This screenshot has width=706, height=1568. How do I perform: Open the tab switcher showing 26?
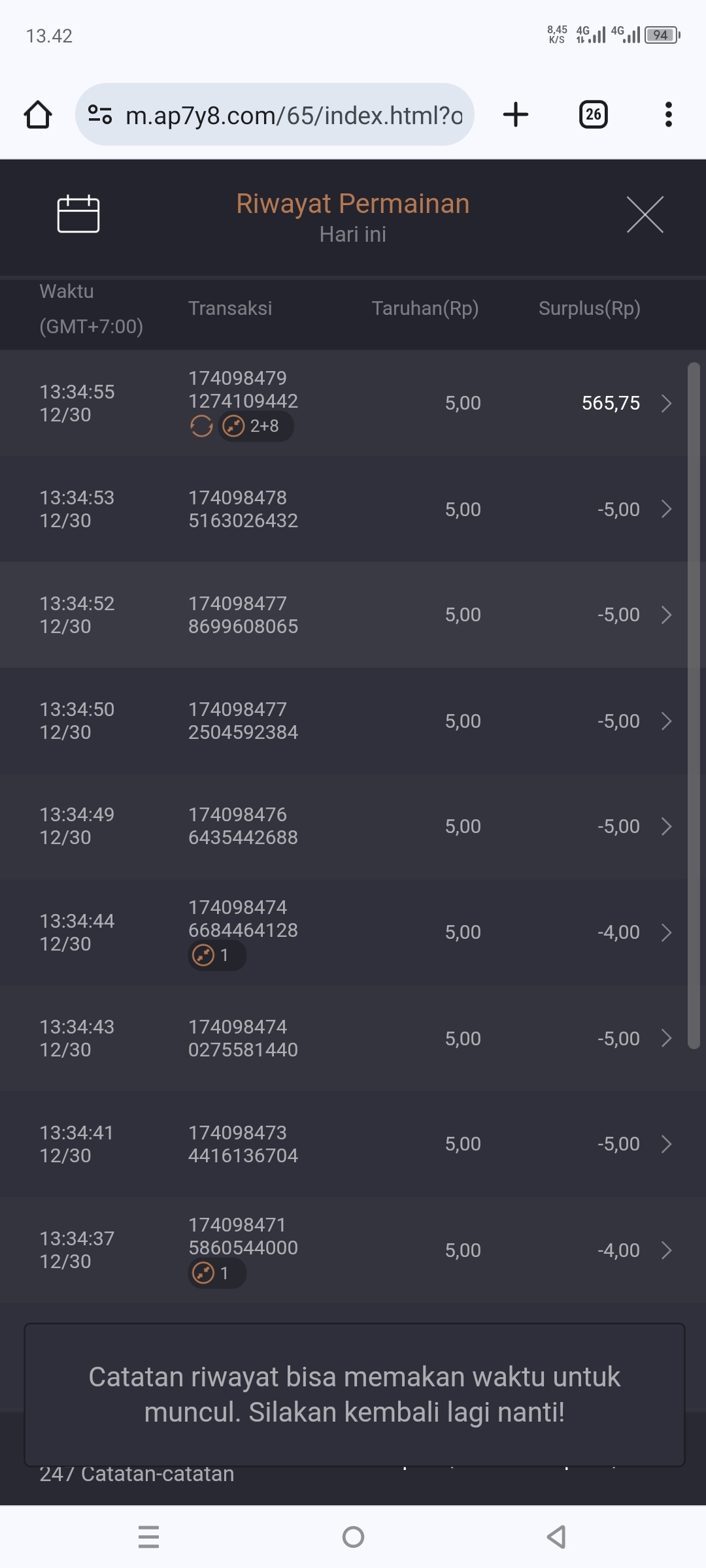click(593, 115)
